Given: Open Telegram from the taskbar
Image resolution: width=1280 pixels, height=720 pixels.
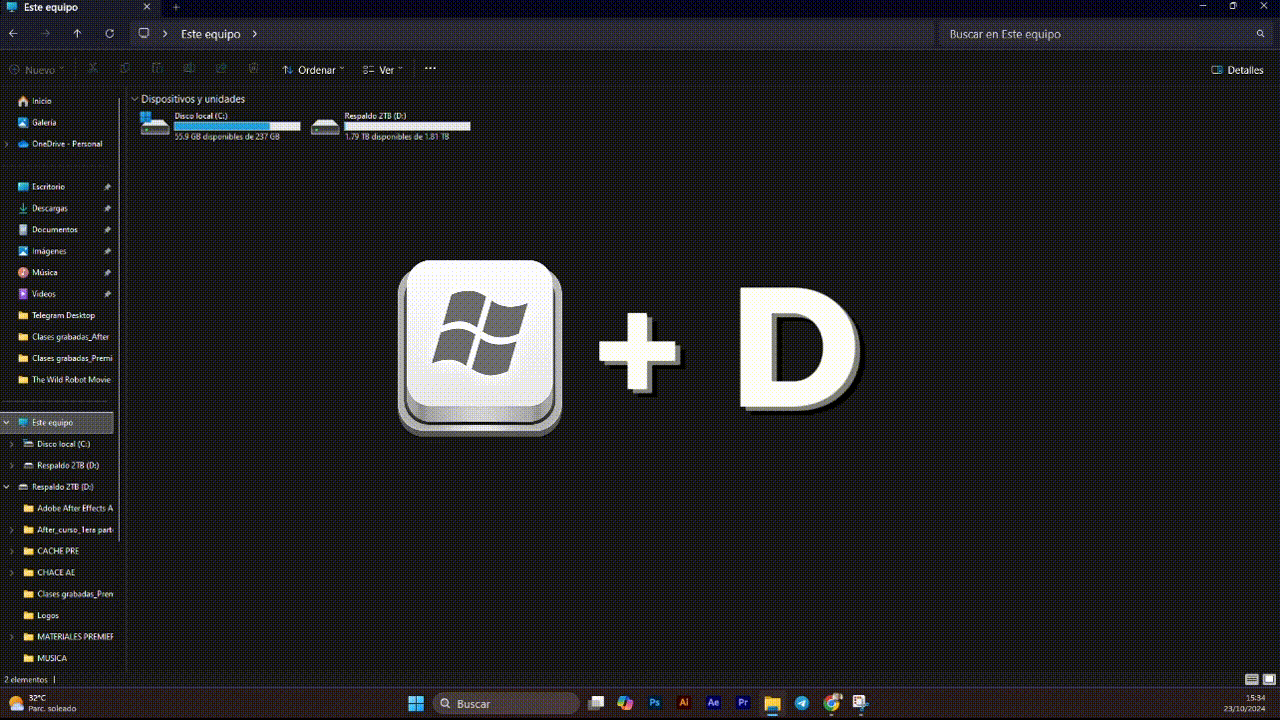Looking at the screenshot, I should point(802,703).
